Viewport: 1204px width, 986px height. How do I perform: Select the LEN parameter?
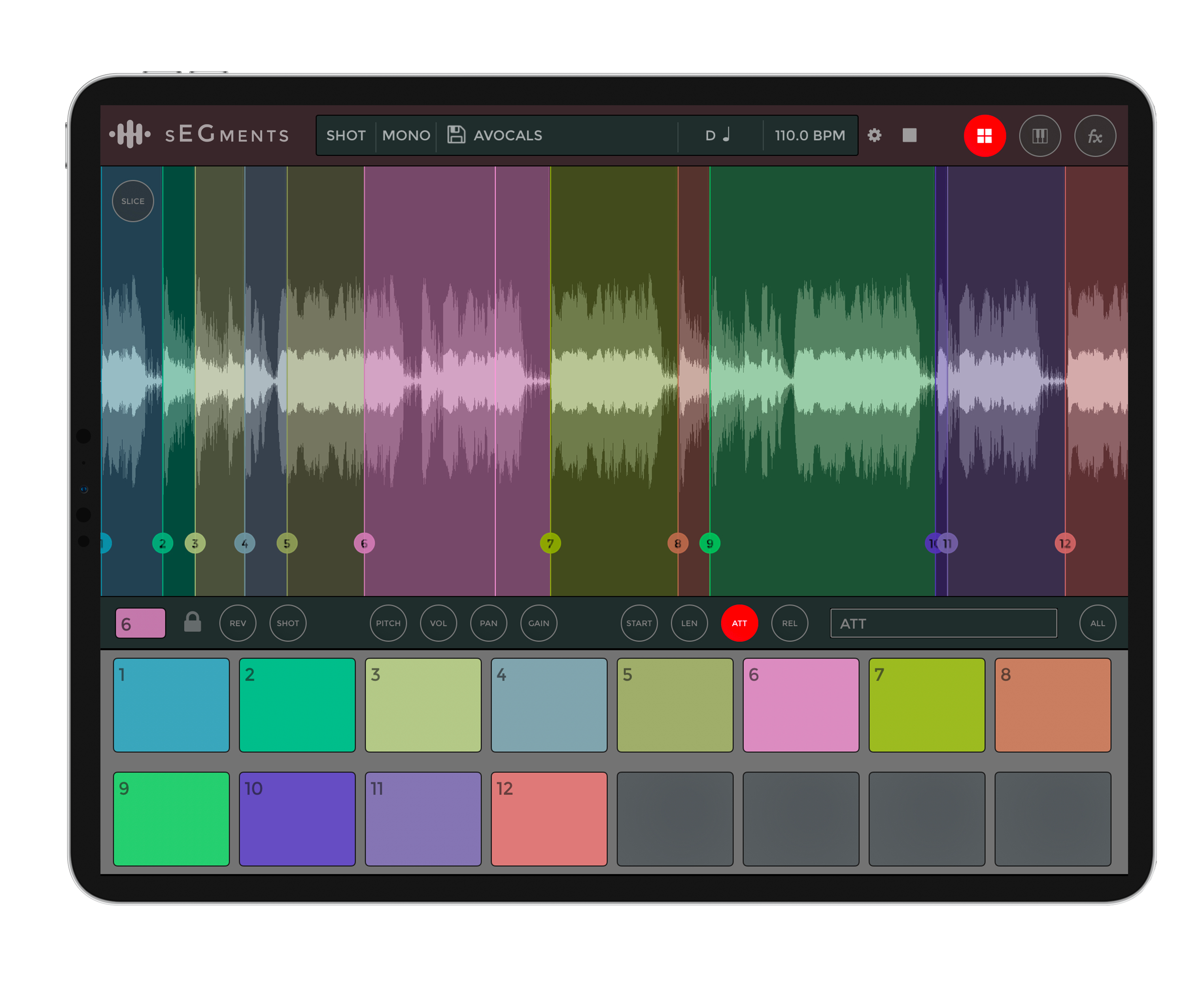pyautogui.click(x=689, y=623)
